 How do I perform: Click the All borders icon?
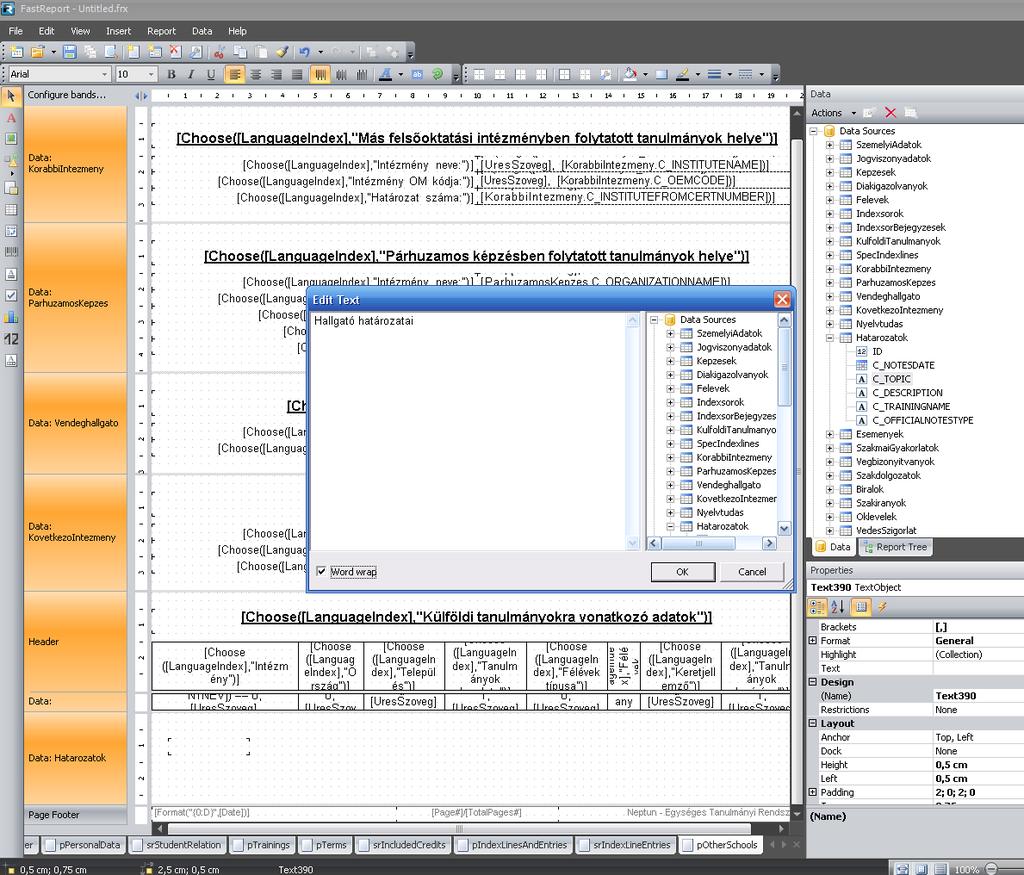point(564,74)
